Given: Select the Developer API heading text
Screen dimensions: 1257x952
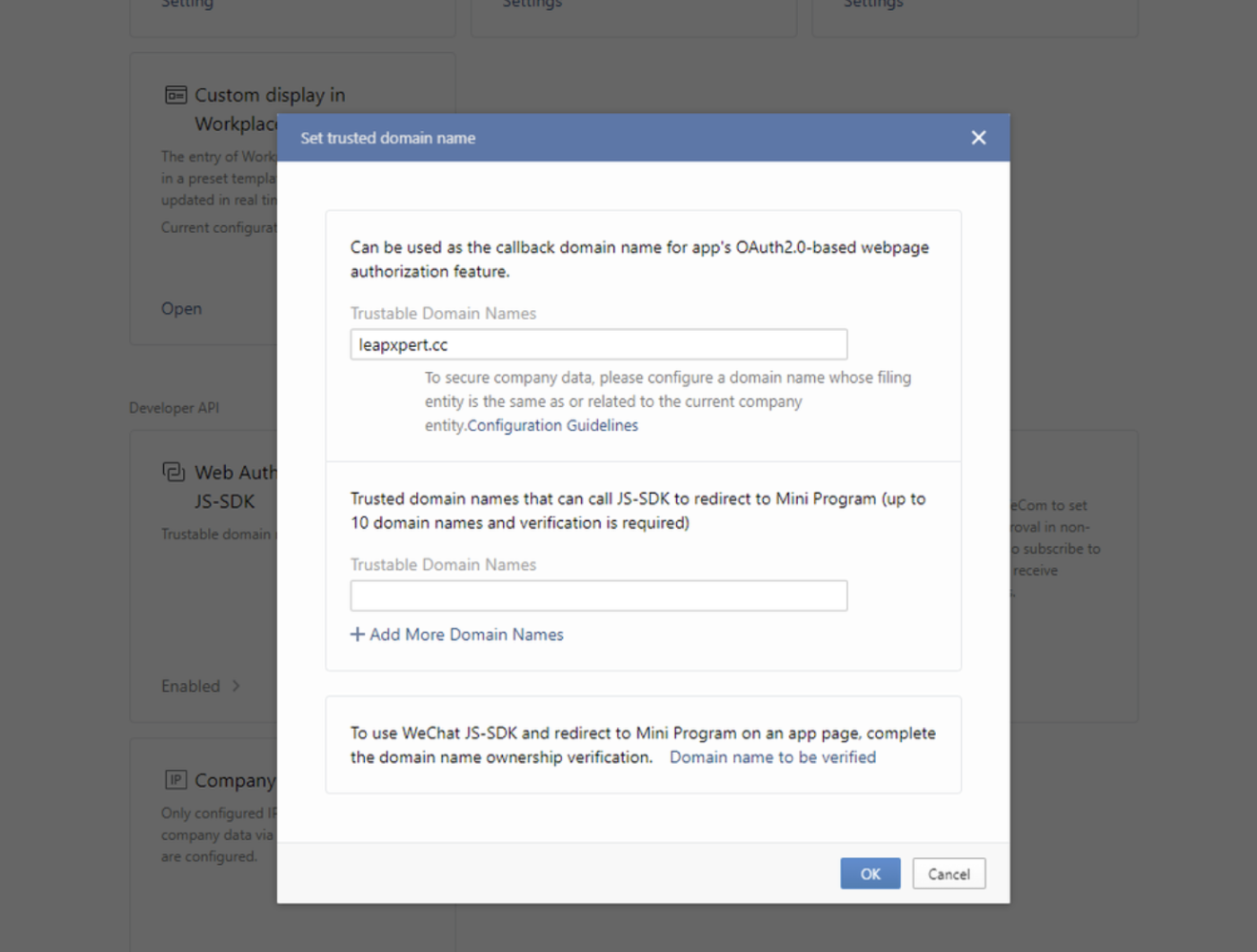Looking at the screenshot, I should 174,408.
